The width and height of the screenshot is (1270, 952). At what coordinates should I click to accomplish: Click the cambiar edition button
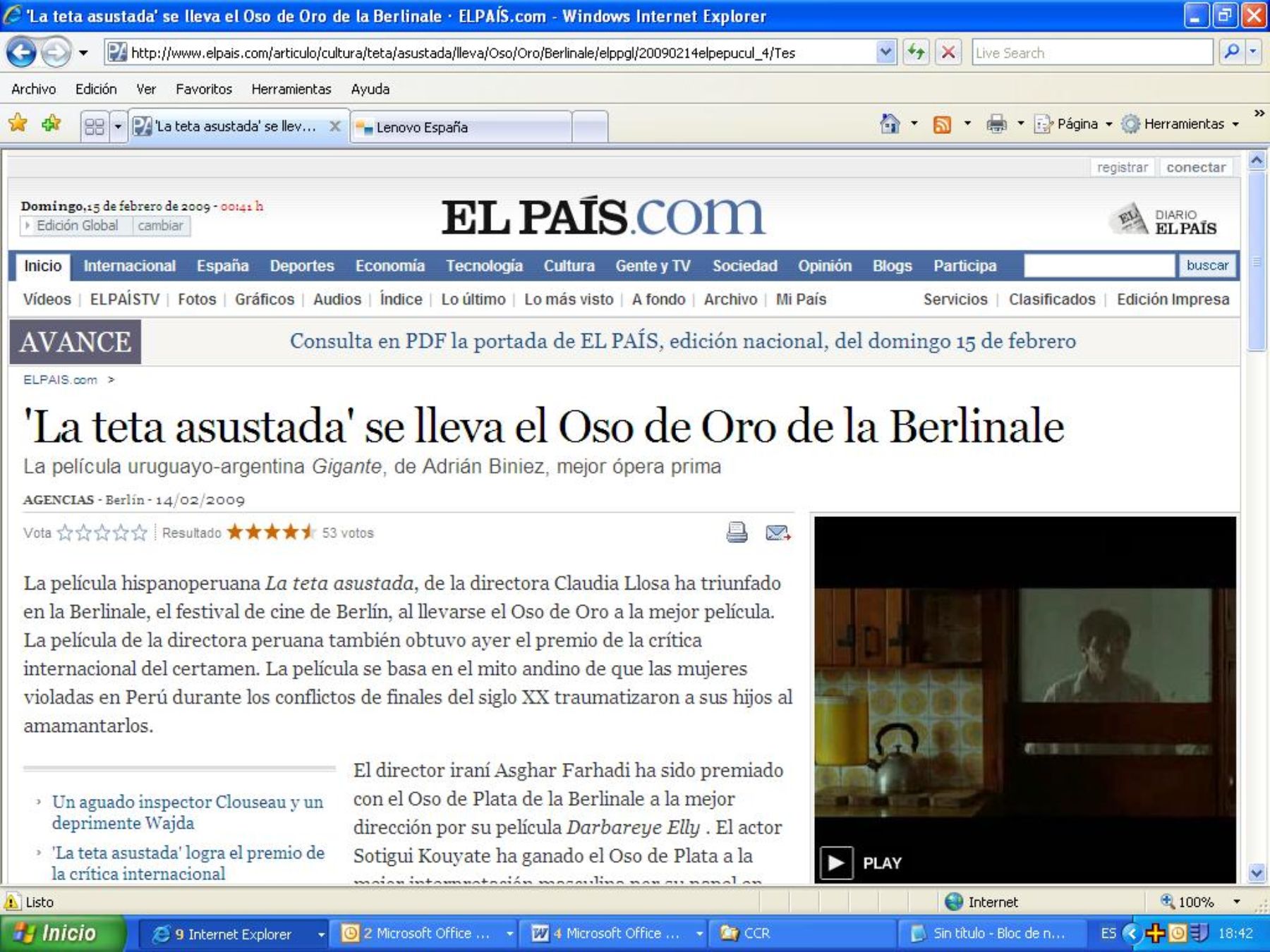pos(161,226)
